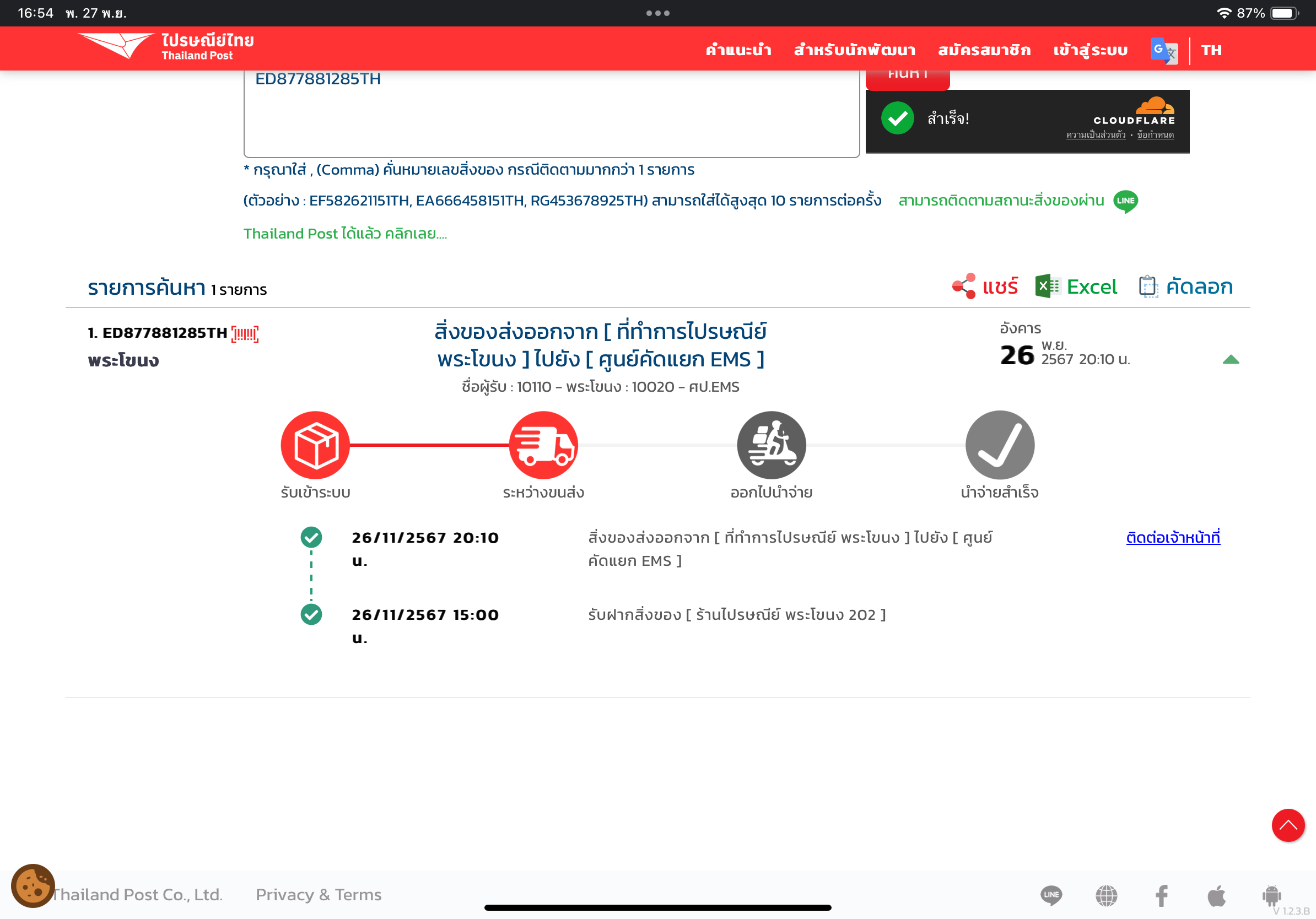1316x919 pixels.
Task: Click the Apple app download icon
Action: click(x=1216, y=895)
